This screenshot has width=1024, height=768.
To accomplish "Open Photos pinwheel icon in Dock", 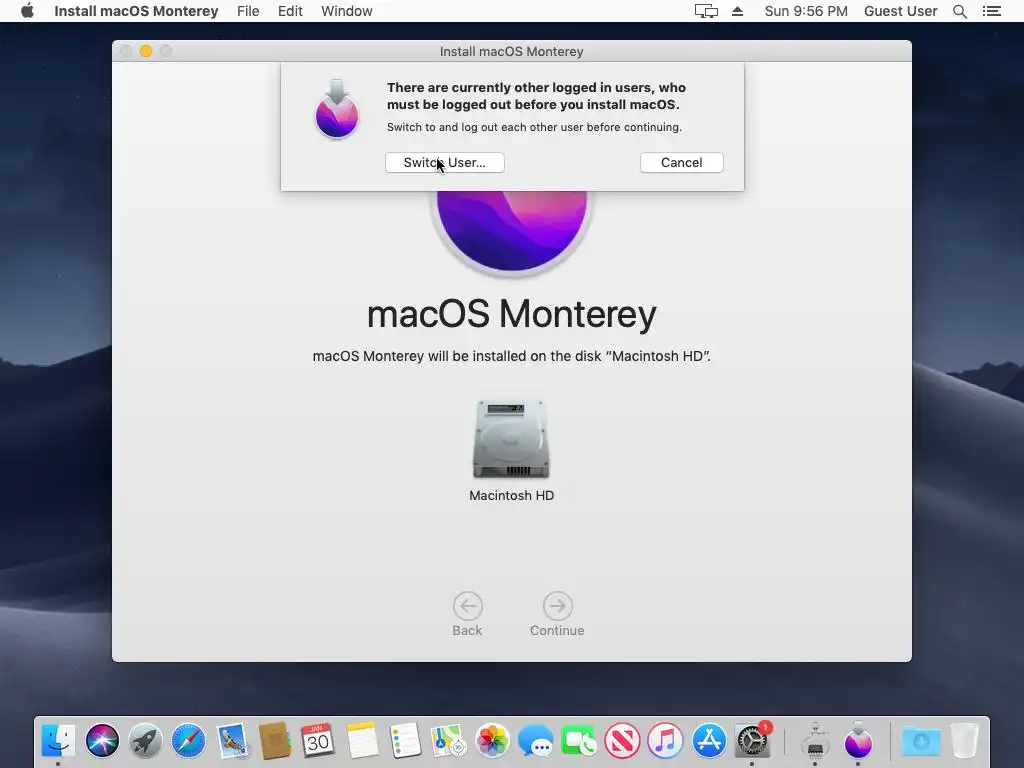I will coord(492,741).
